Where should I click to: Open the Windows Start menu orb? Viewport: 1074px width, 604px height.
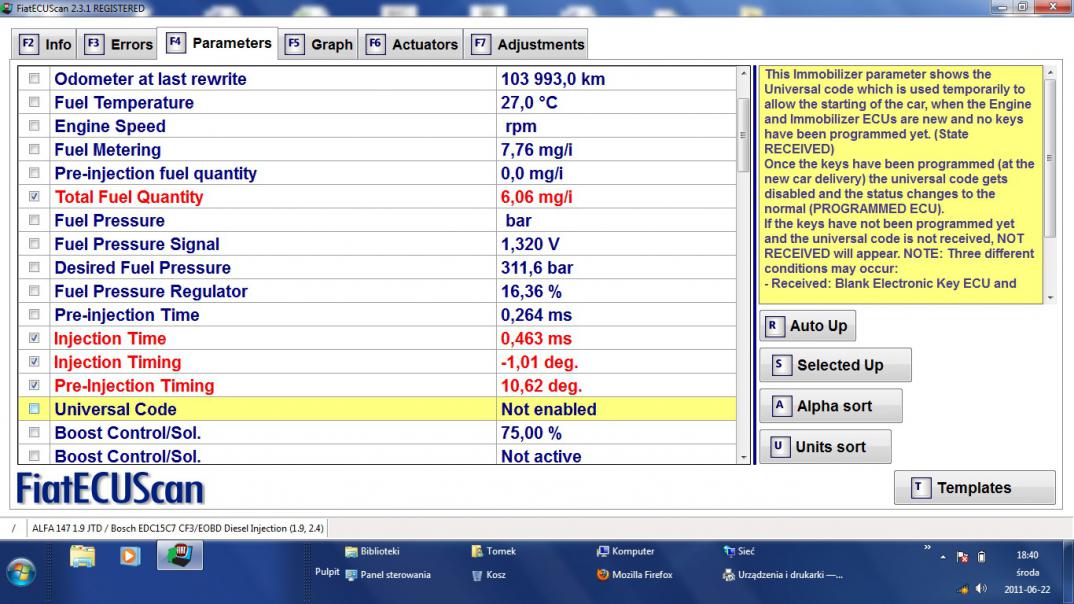(20, 572)
